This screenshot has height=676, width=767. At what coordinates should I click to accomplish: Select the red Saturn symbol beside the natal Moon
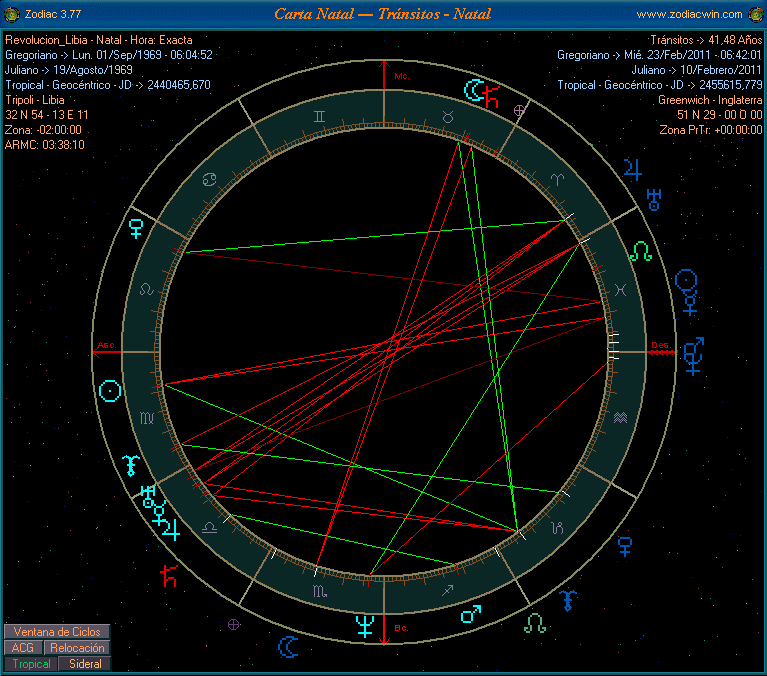click(x=491, y=96)
